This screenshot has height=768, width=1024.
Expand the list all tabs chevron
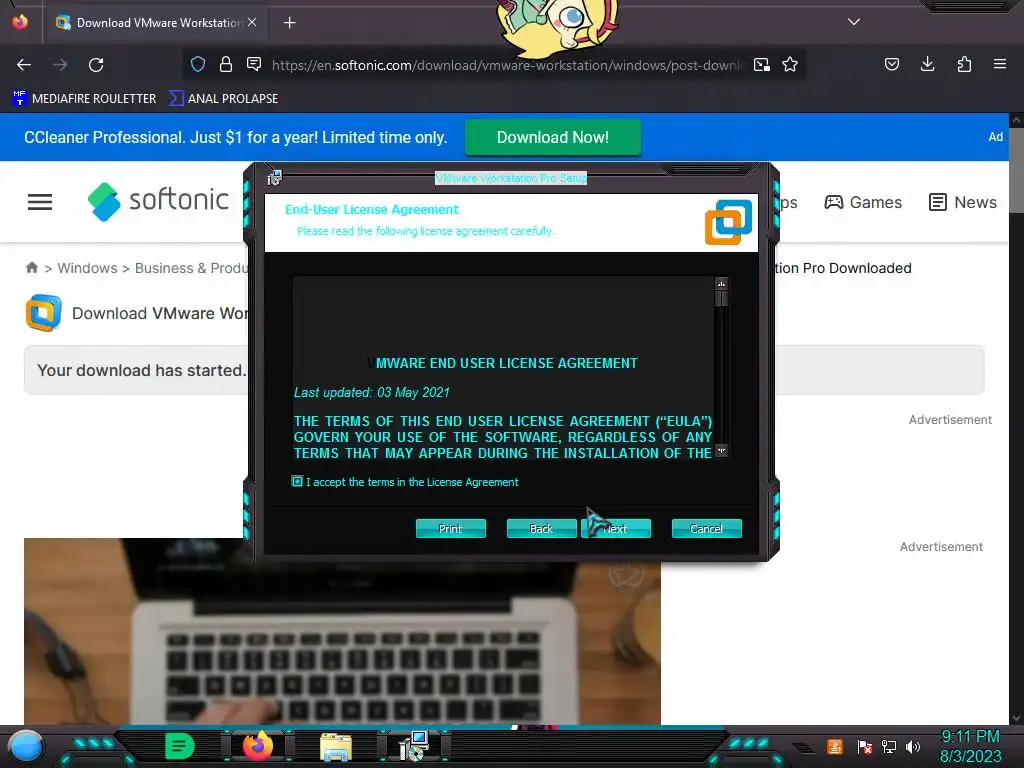tap(854, 22)
